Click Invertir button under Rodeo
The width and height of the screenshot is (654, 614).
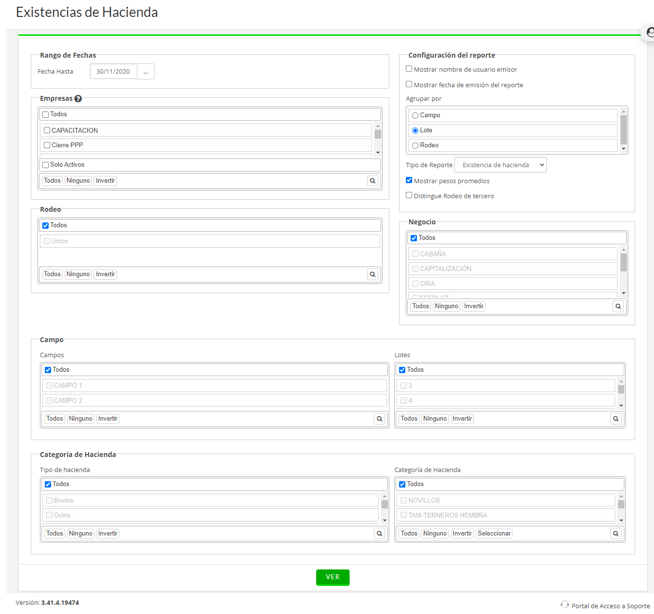[x=105, y=274]
